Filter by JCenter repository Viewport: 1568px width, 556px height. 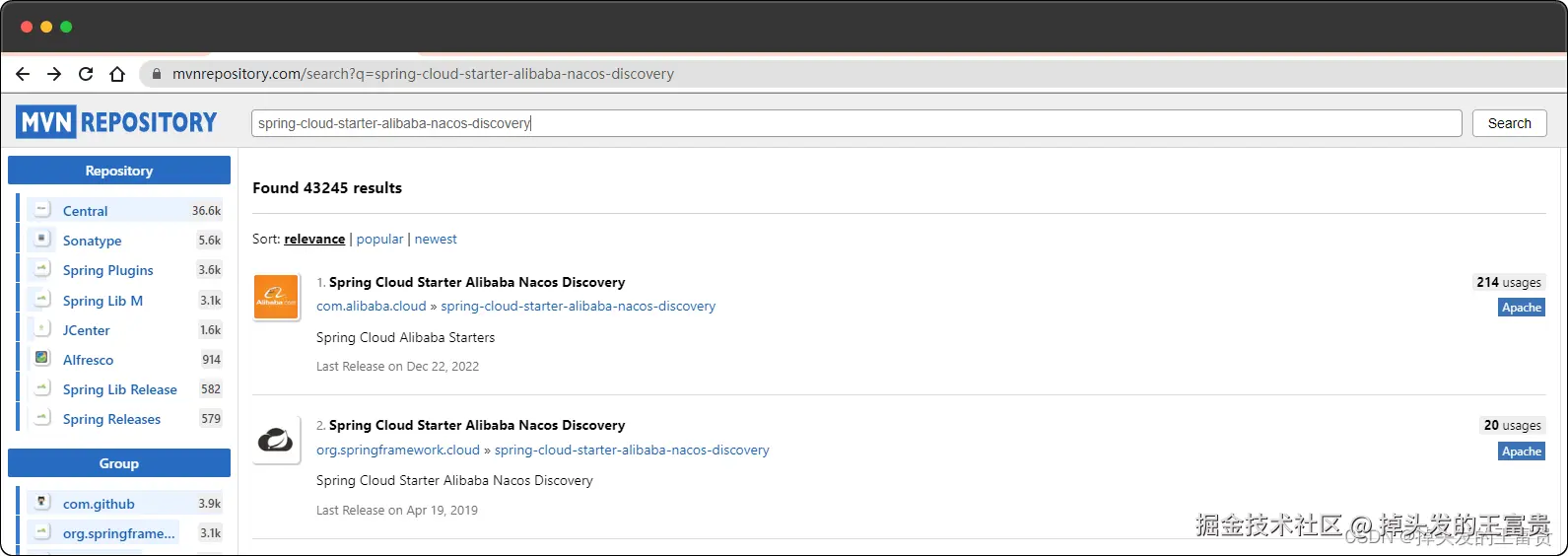tap(87, 330)
